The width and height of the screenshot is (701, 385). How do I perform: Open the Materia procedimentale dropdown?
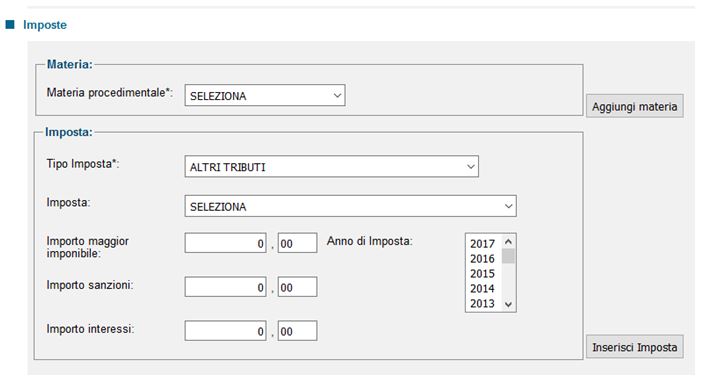click(265, 95)
